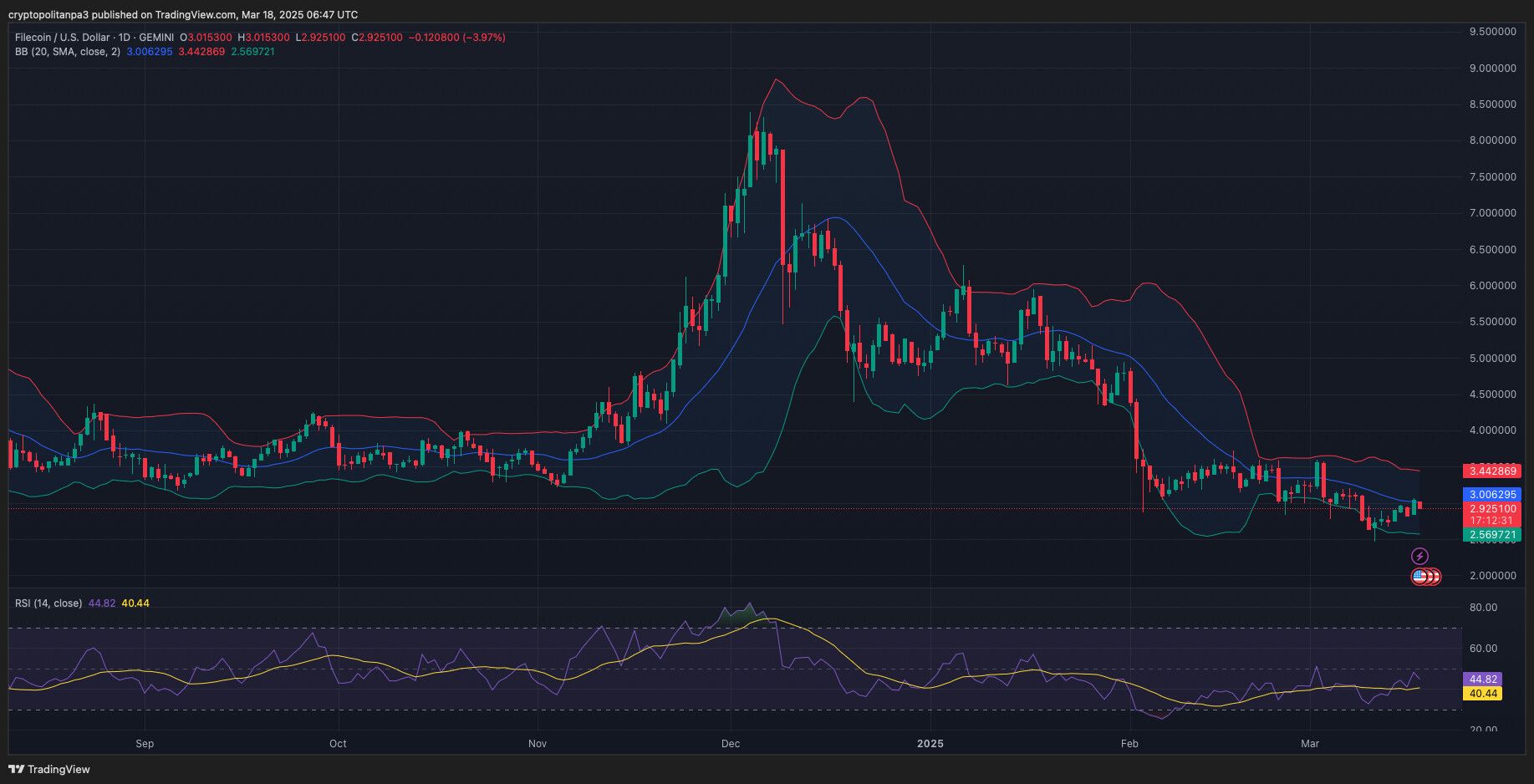
Task: Select the 'cryptopolitanpa3 published on TradingView.com' header text
Action: (122, 15)
